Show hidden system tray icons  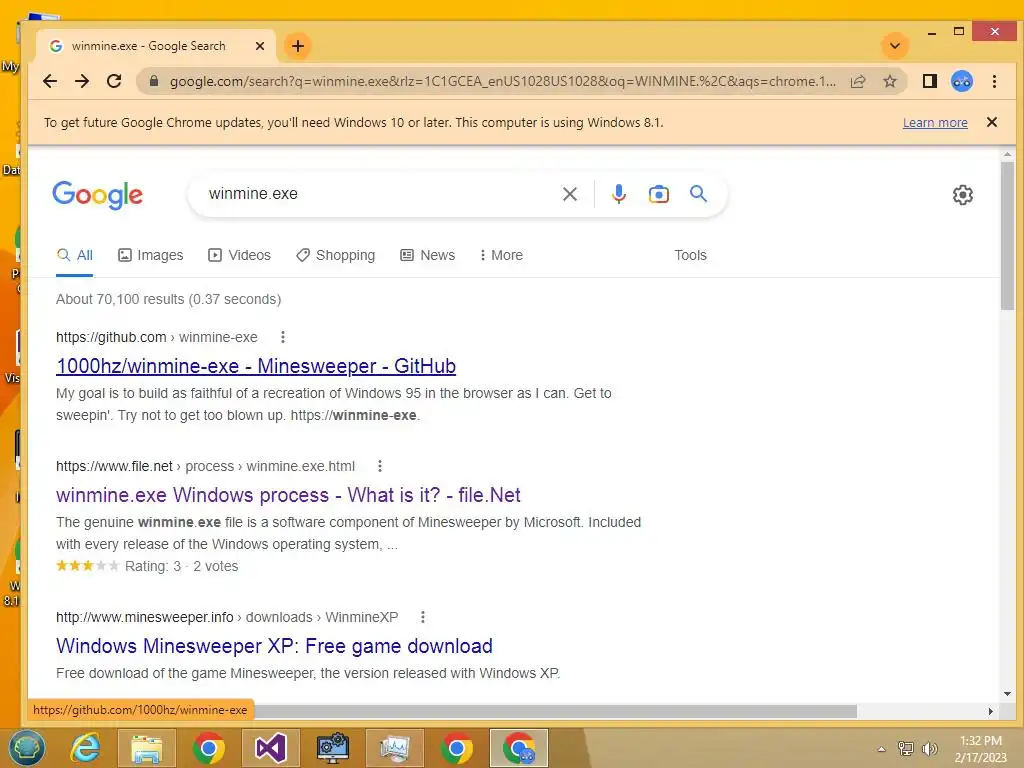(881, 749)
